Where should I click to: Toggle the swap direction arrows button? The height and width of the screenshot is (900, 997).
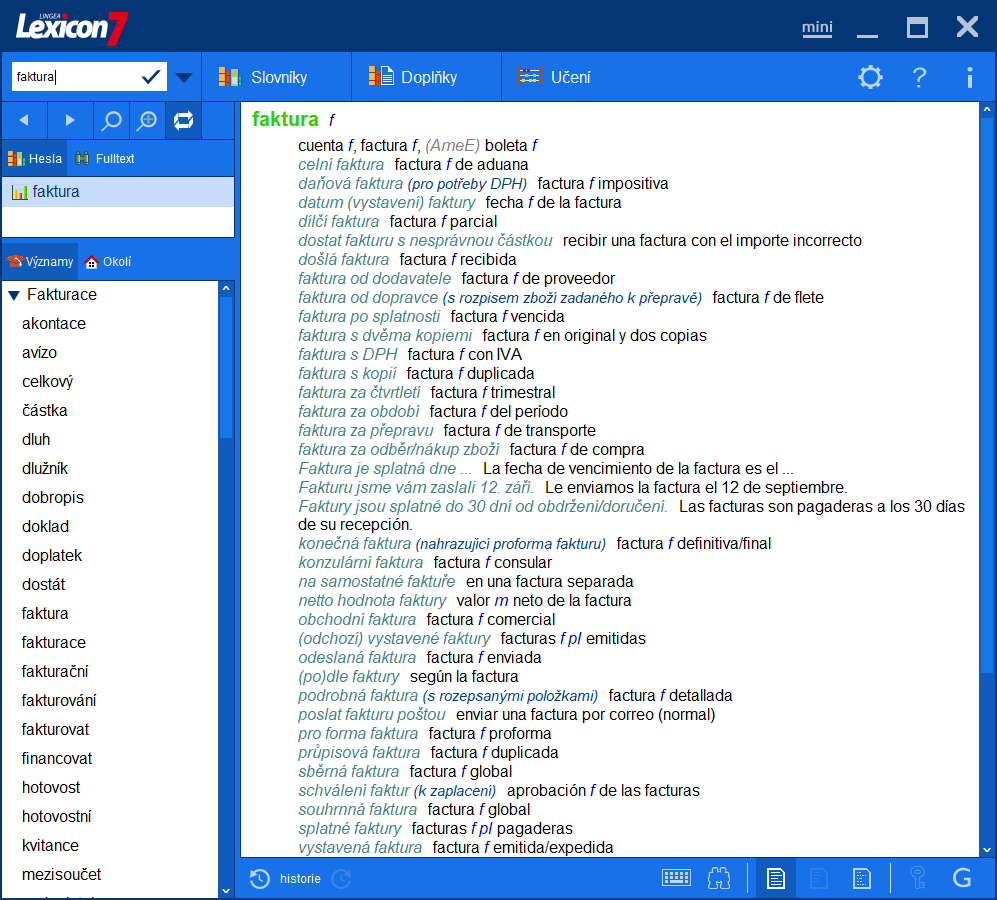pos(184,120)
